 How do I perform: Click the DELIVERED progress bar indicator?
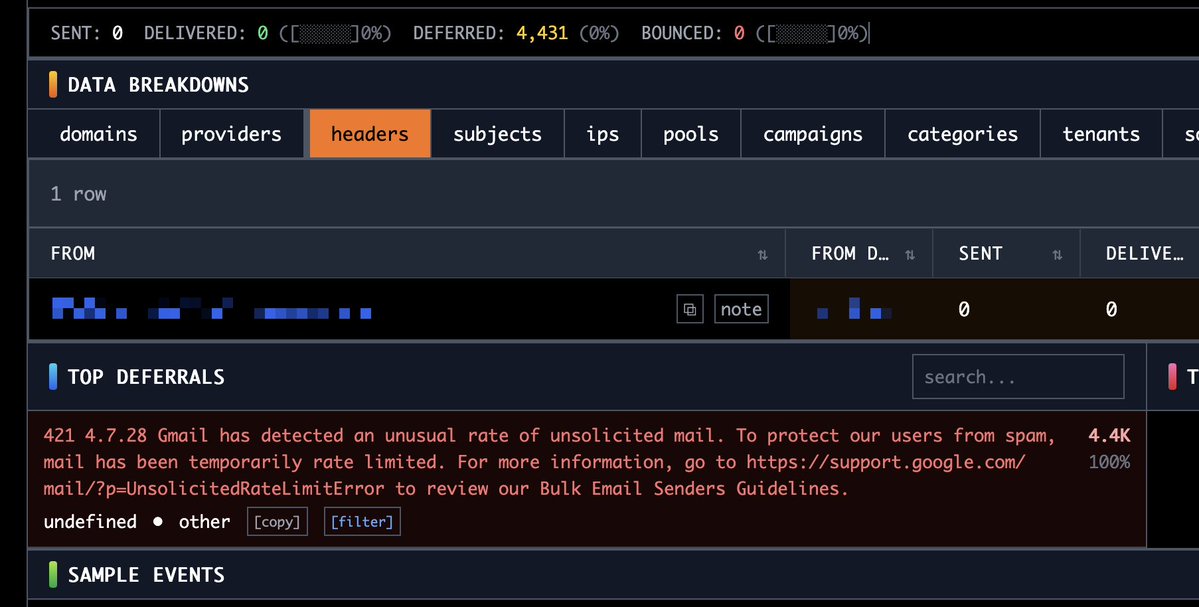click(x=327, y=33)
